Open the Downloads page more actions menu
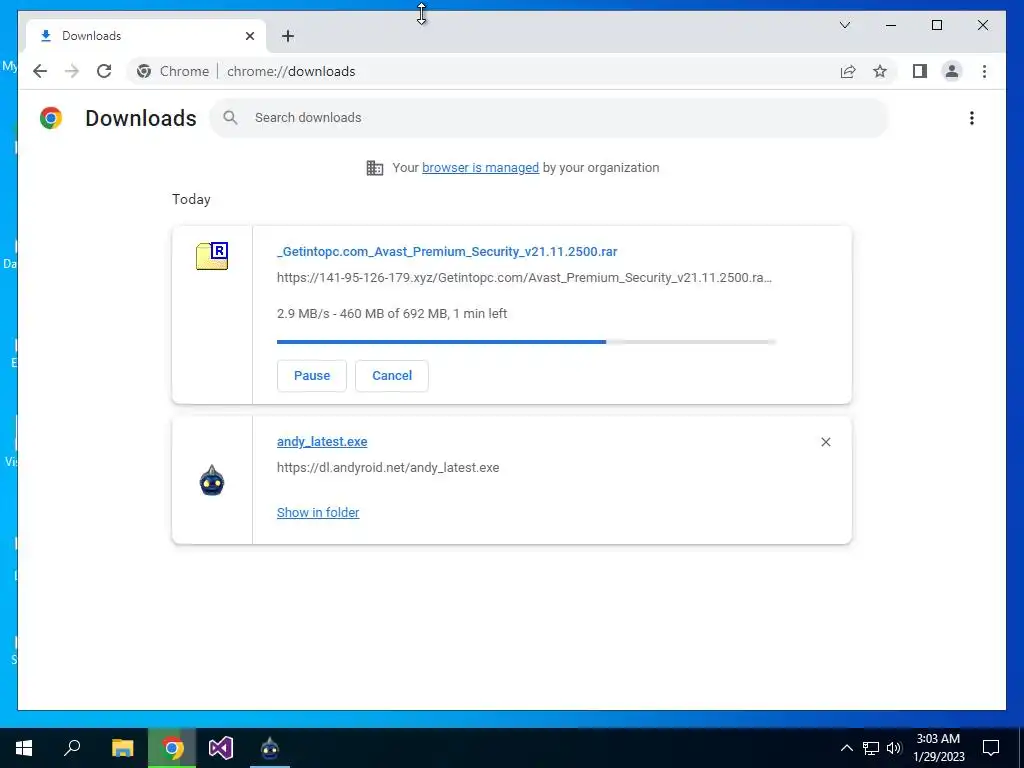Viewport: 1024px width, 768px height. [x=972, y=118]
